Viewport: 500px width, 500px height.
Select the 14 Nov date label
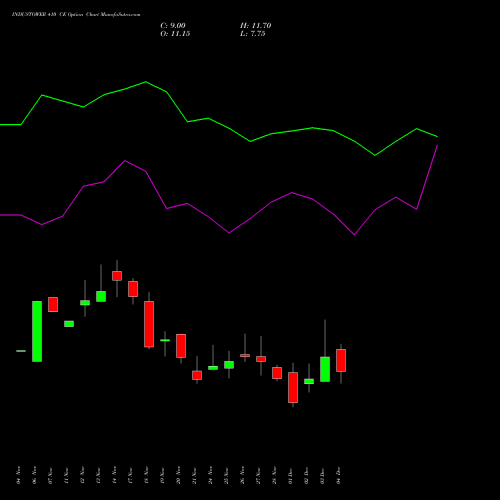click(x=114, y=475)
